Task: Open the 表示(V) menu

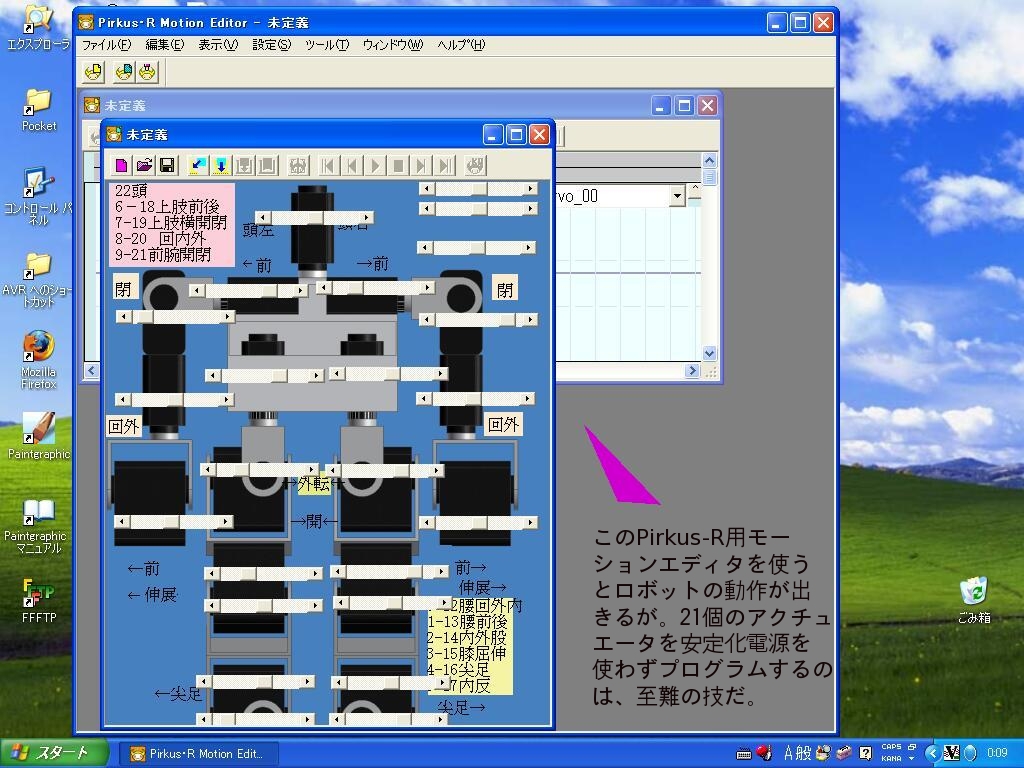Action: pyautogui.click(x=218, y=44)
